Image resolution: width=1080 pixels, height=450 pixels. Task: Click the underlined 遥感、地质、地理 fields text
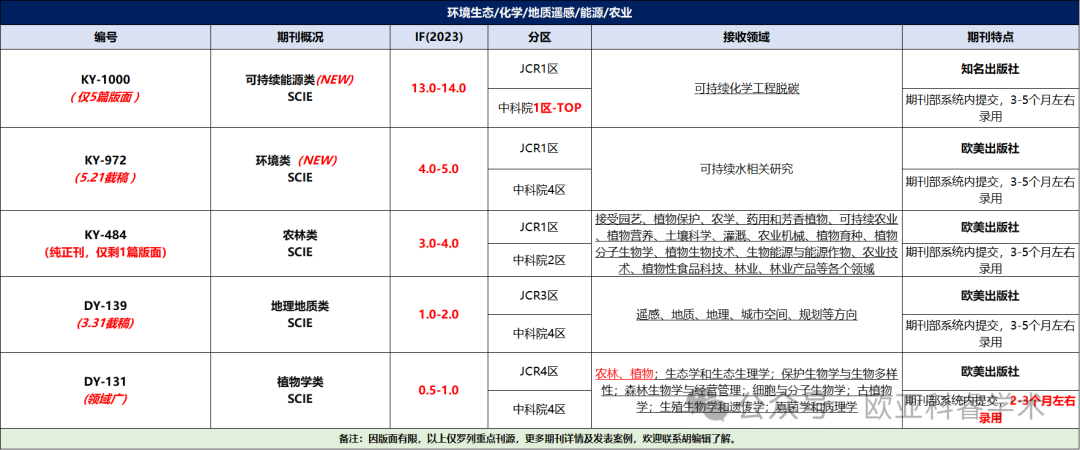[x=747, y=314]
